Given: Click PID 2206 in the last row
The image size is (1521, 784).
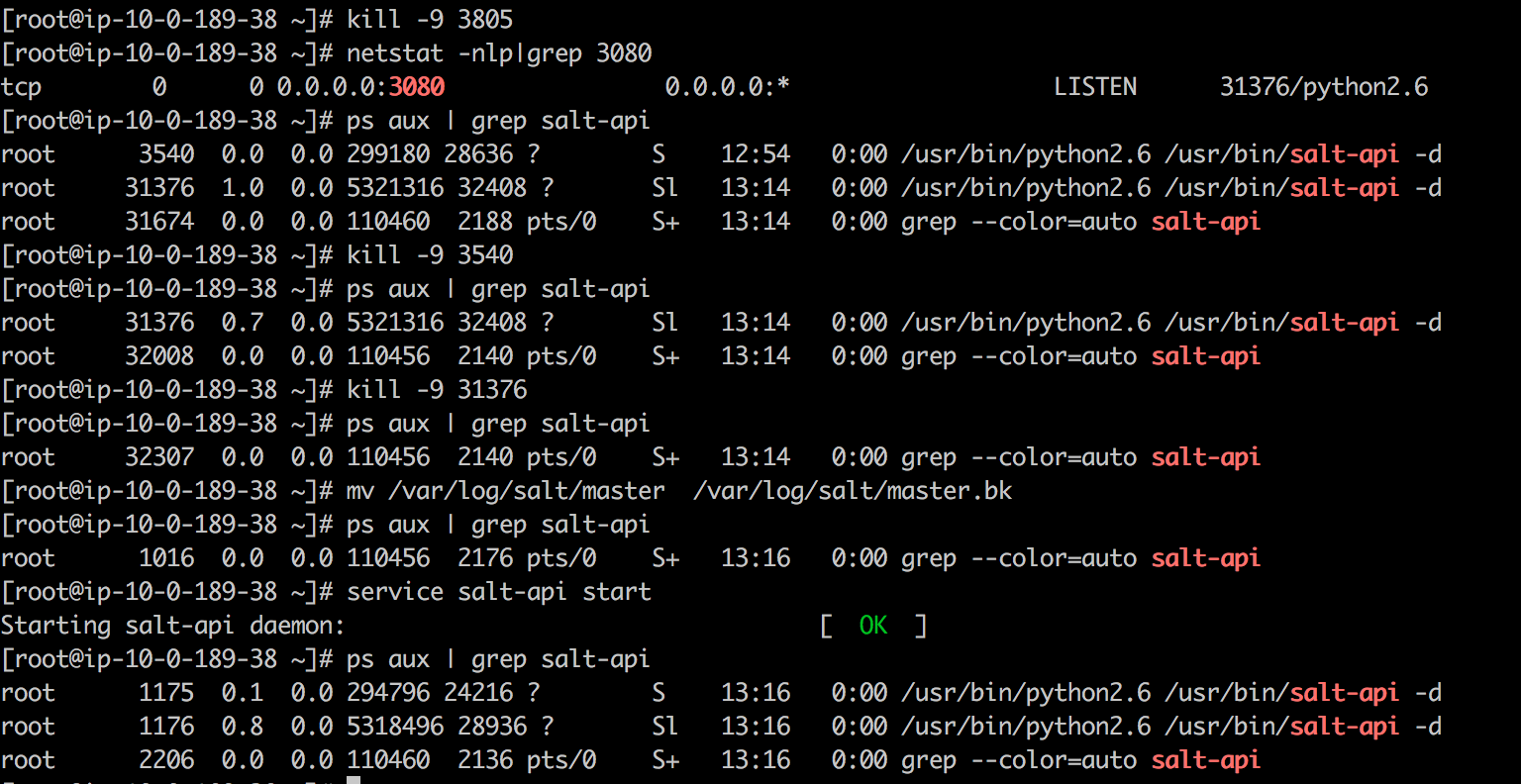Looking at the screenshot, I should click(x=166, y=760).
